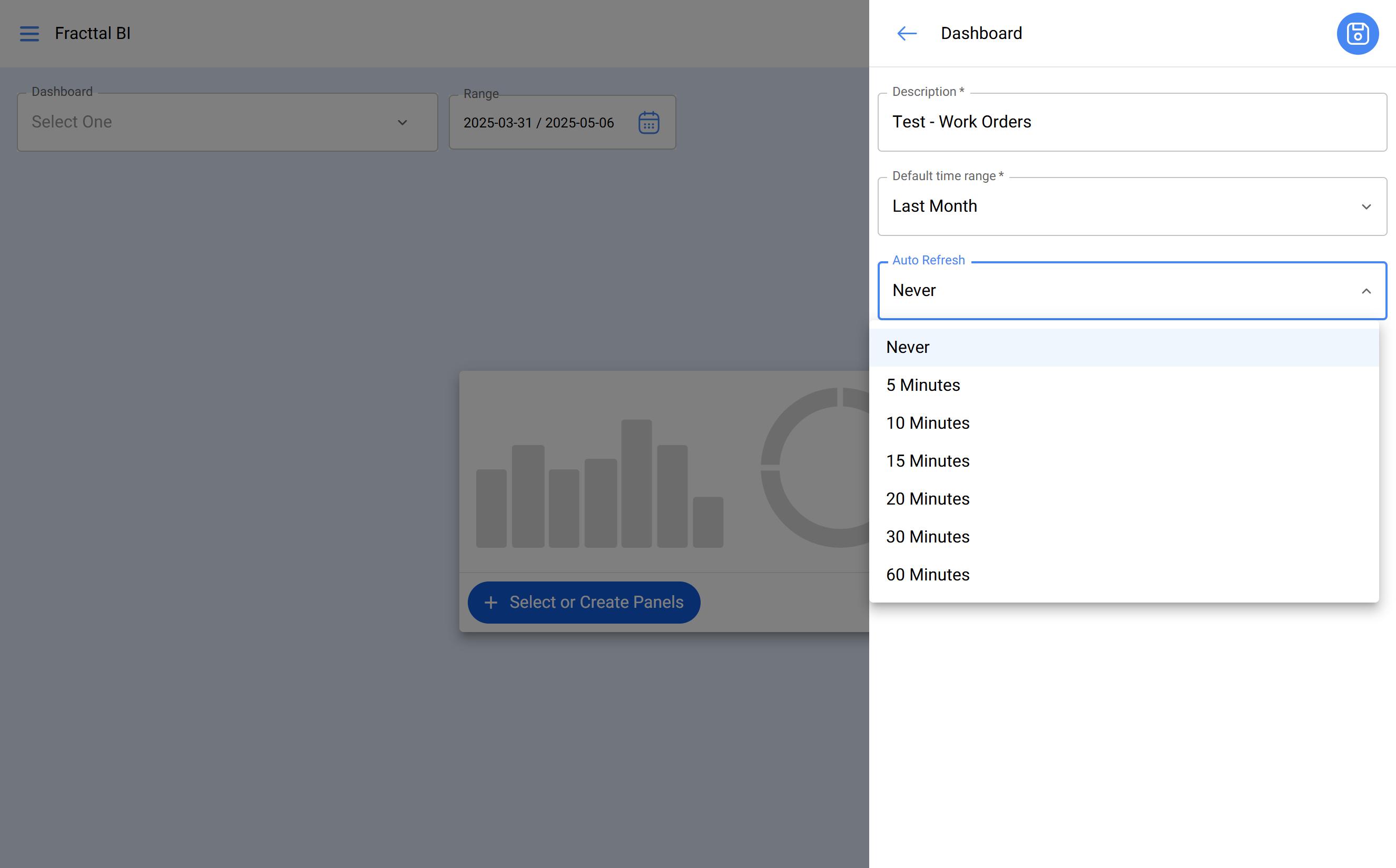1396x868 pixels.
Task: Set auto refresh to 30 Minutes
Action: pyautogui.click(x=1124, y=537)
